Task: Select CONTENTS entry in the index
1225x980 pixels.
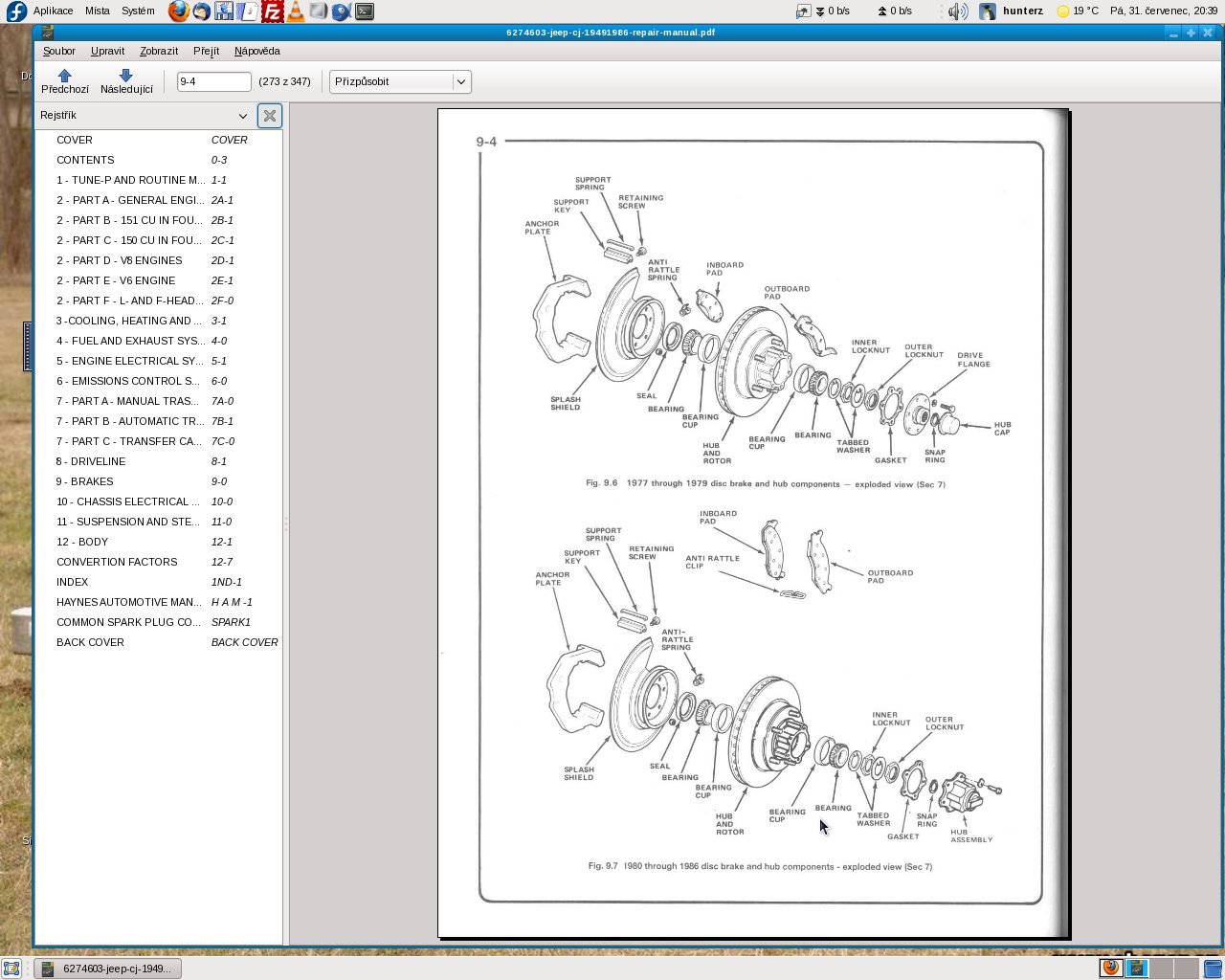Action: pos(159,160)
